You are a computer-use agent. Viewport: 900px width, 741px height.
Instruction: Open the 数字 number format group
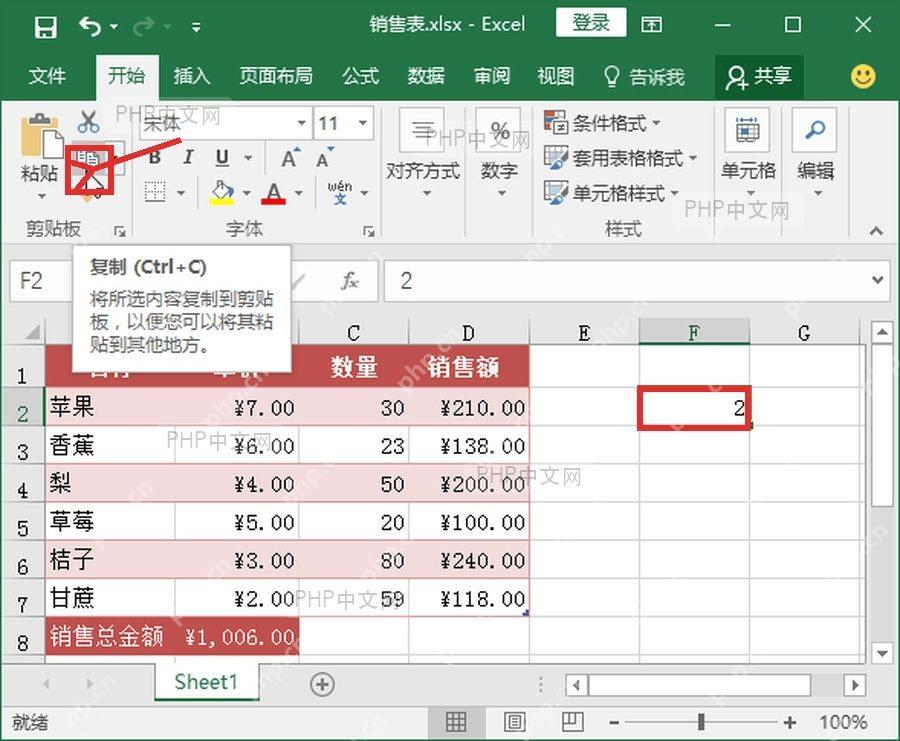coord(499,153)
